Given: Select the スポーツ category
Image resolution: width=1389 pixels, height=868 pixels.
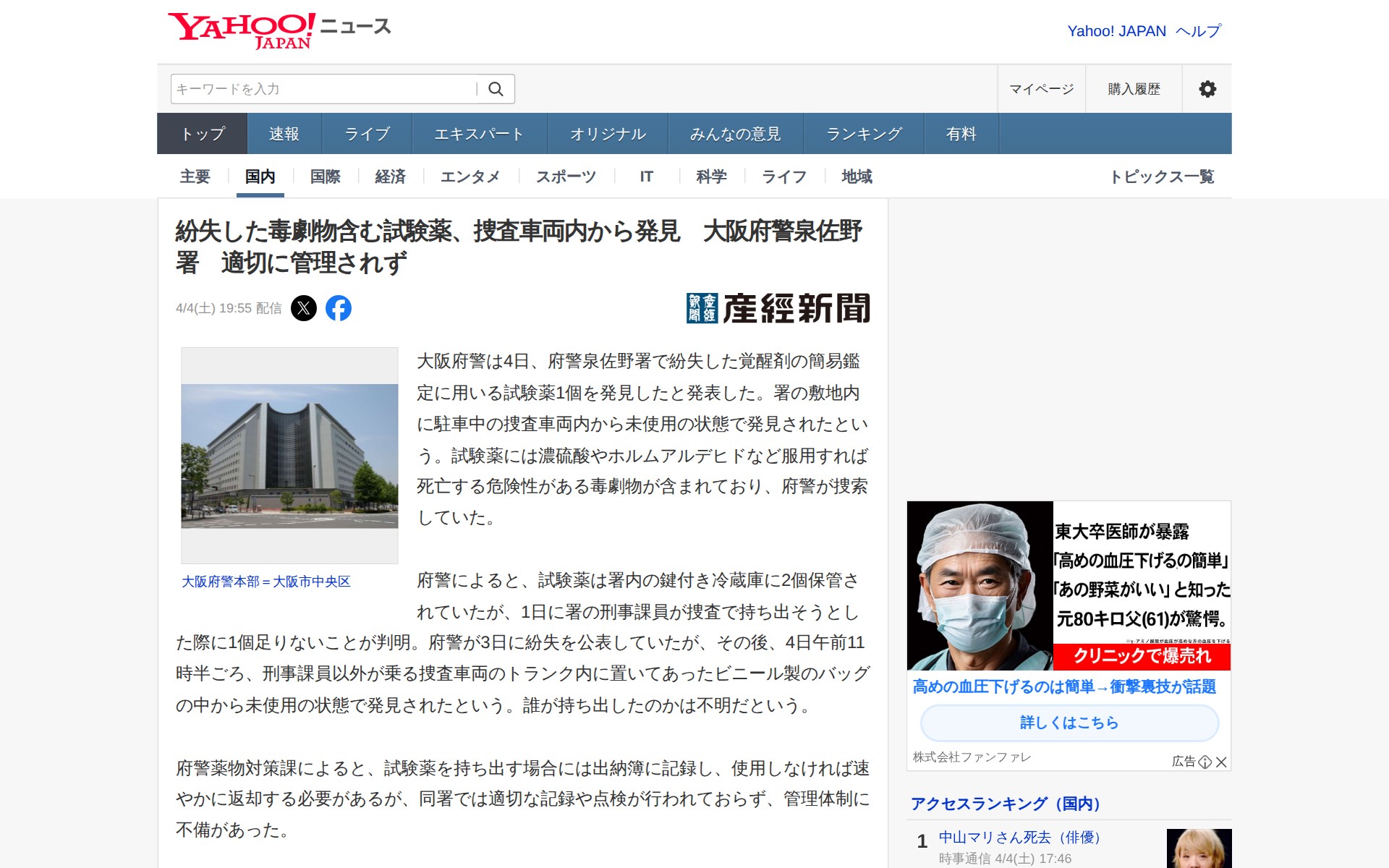Looking at the screenshot, I should click(x=566, y=176).
